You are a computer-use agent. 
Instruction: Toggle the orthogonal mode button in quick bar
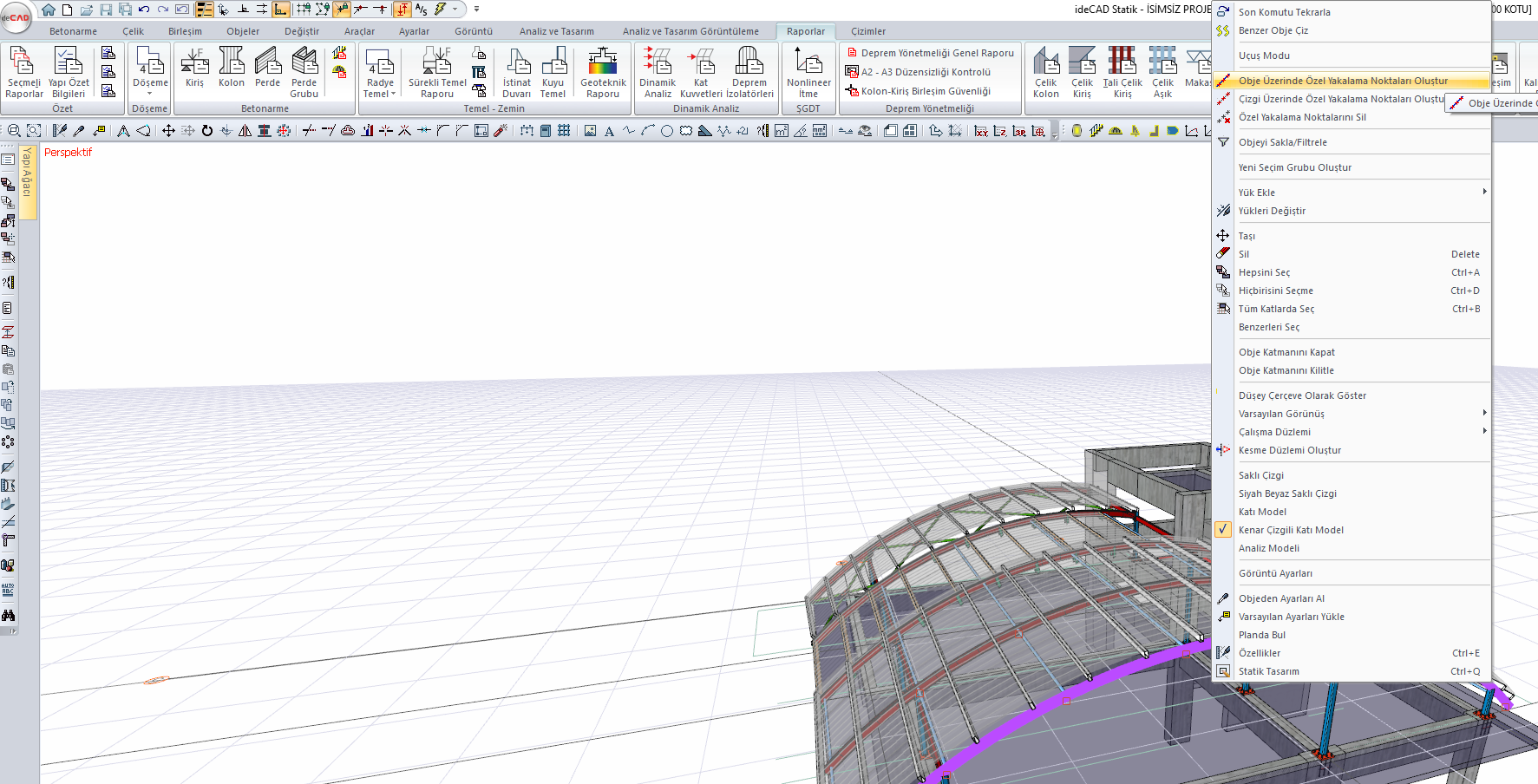tap(280, 10)
